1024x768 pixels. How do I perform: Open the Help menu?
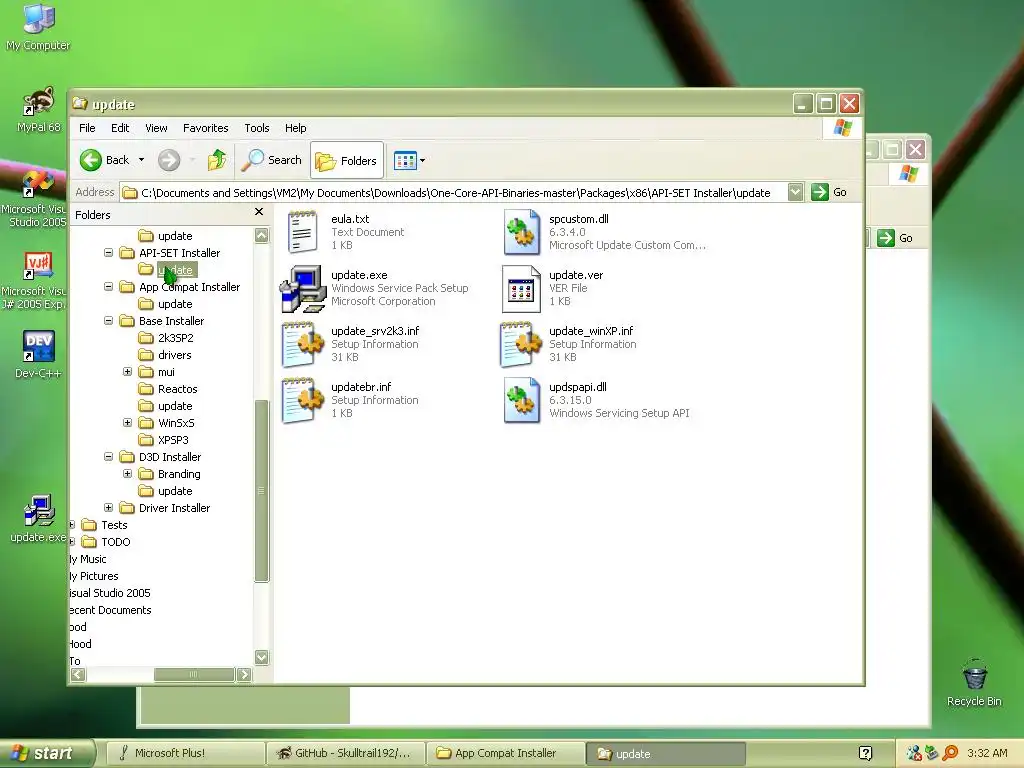pyautogui.click(x=295, y=128)
